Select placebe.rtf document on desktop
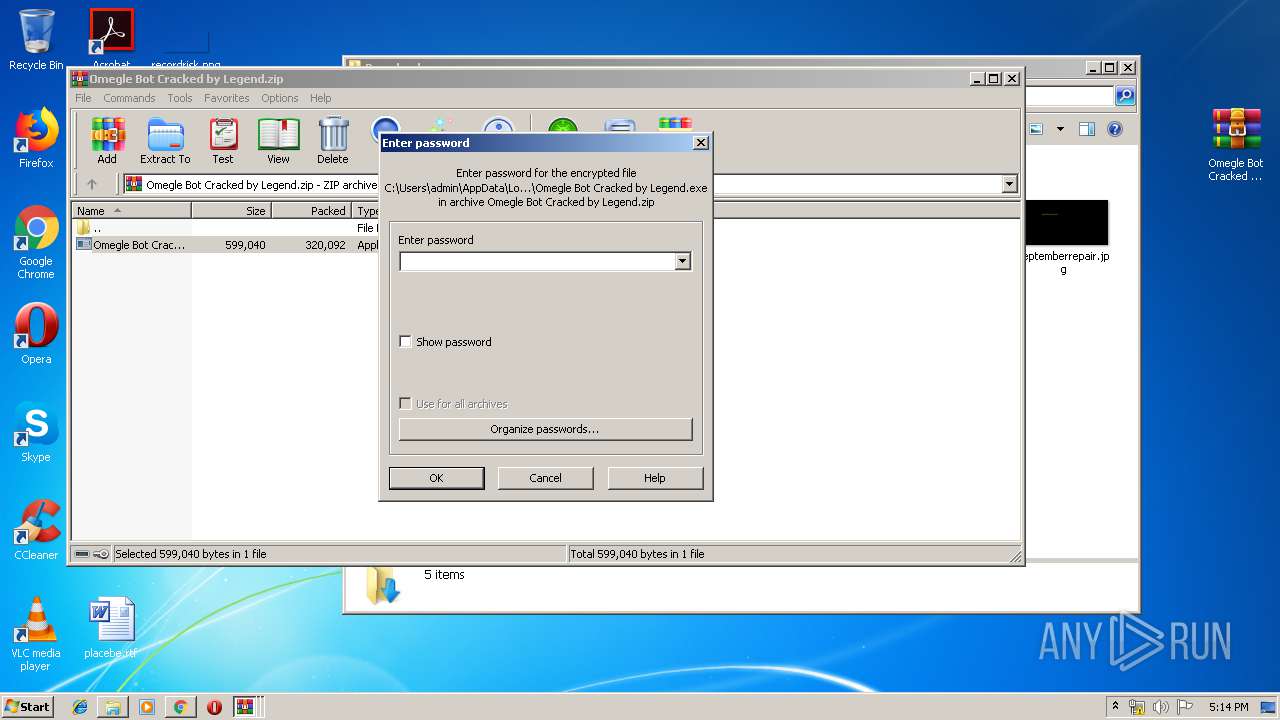Image resolution: width=1280 pixels, height=720 pixels. [x=110, y=629]
